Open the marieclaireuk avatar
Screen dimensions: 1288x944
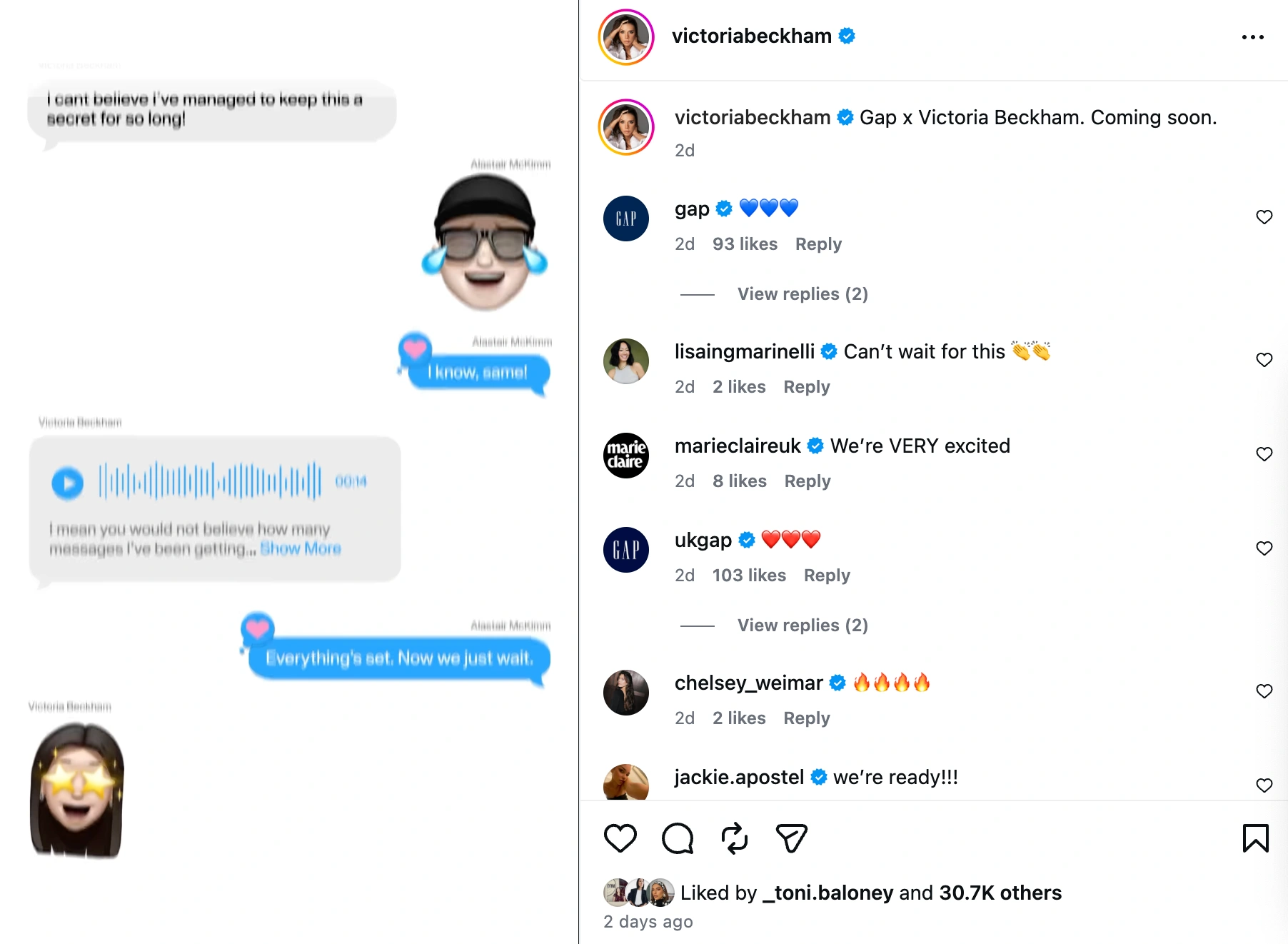[626, 456]
